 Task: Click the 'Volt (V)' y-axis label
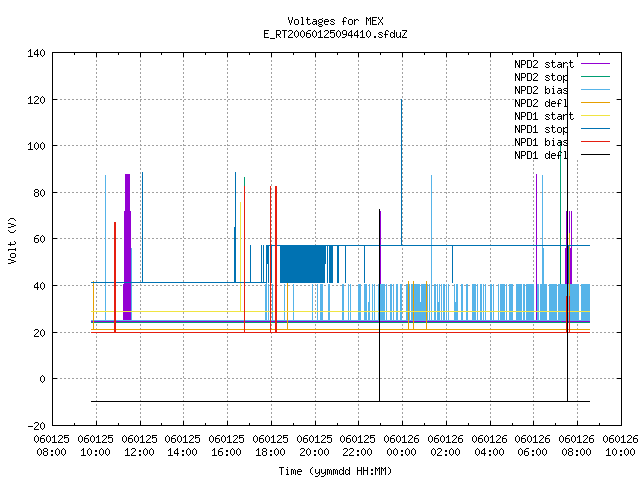pyautogui.click(x=12, y=240)
